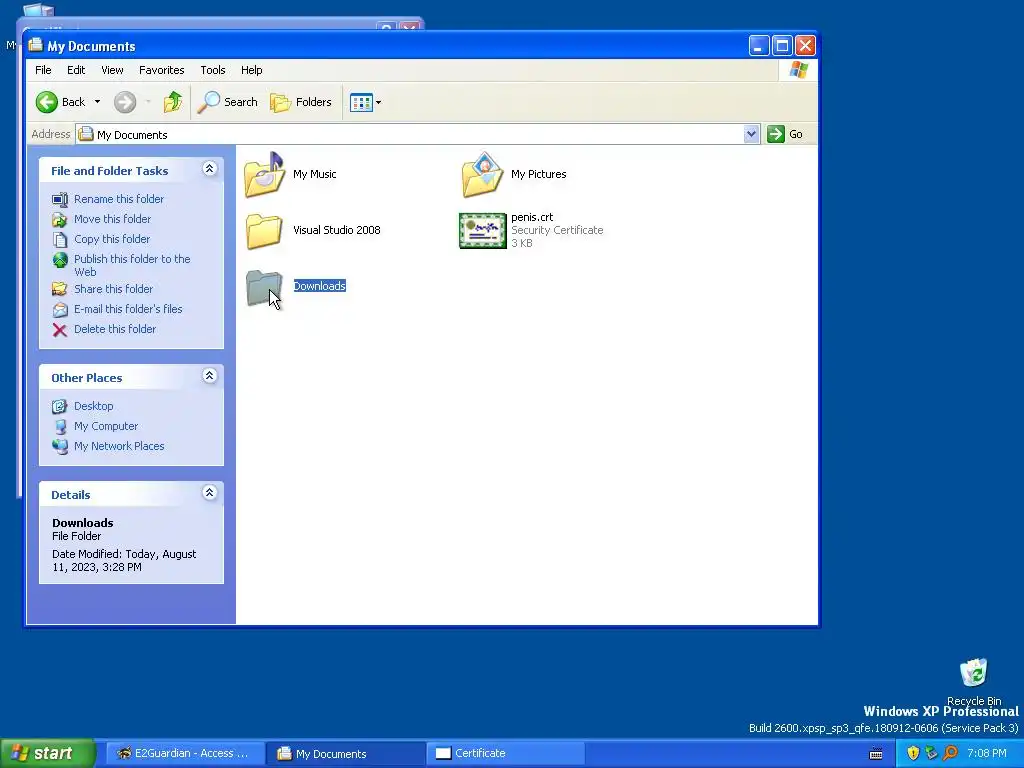Click Copy this folder link

(x=112, y=239)
